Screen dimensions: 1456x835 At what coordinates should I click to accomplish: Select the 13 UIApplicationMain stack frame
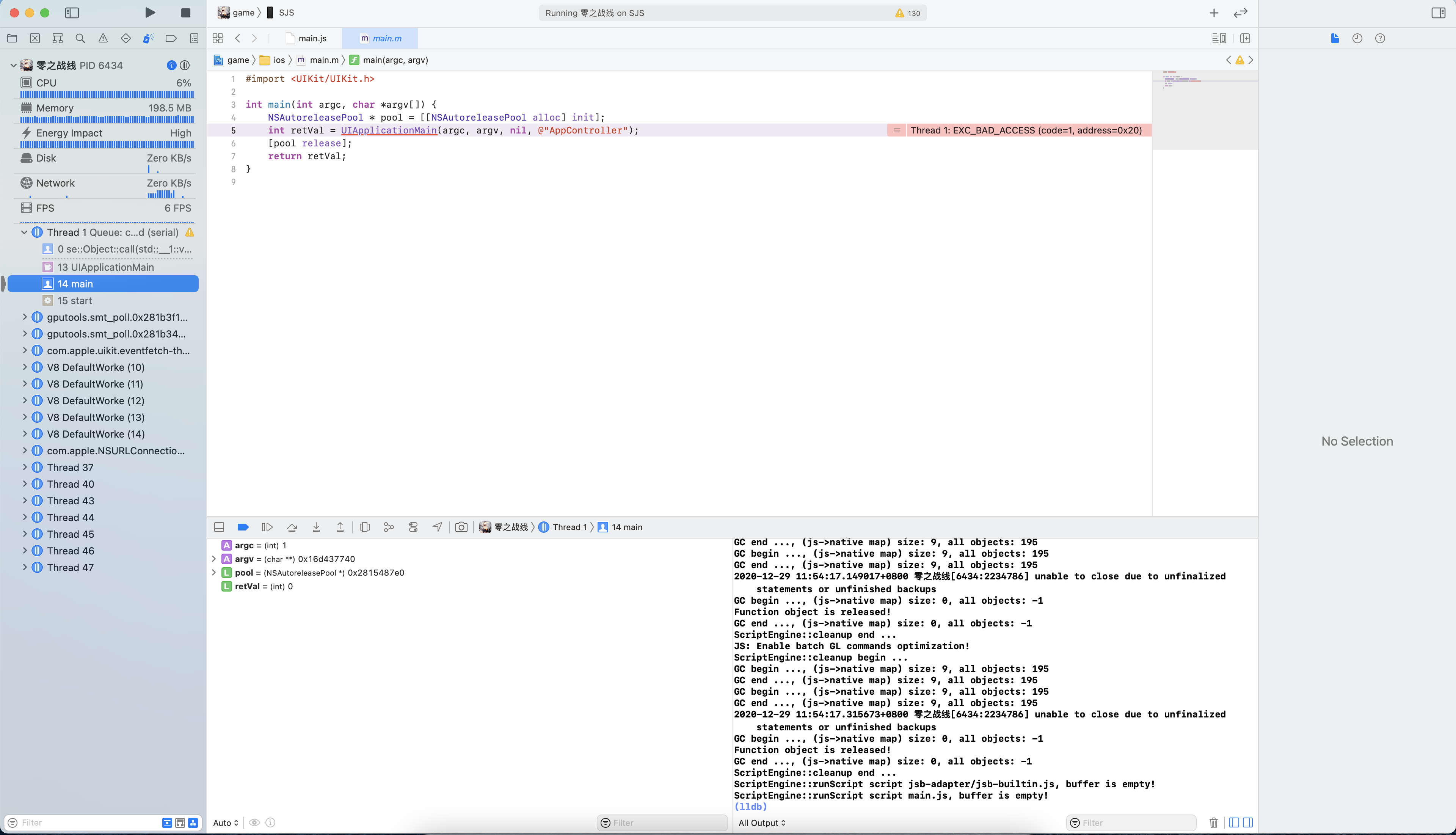click(x=105, y=267)
